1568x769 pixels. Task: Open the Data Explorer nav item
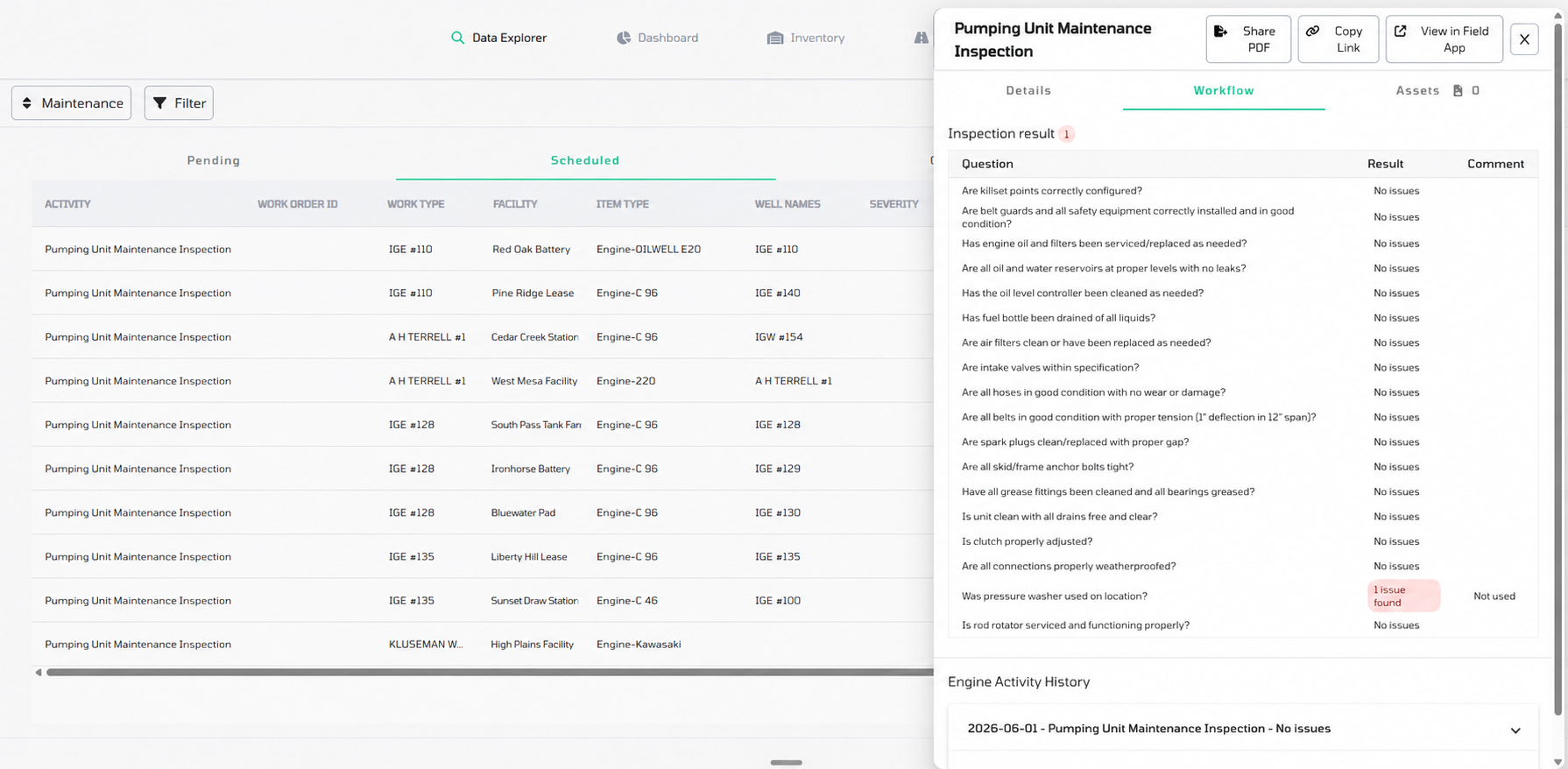click(x=498, y=38)
